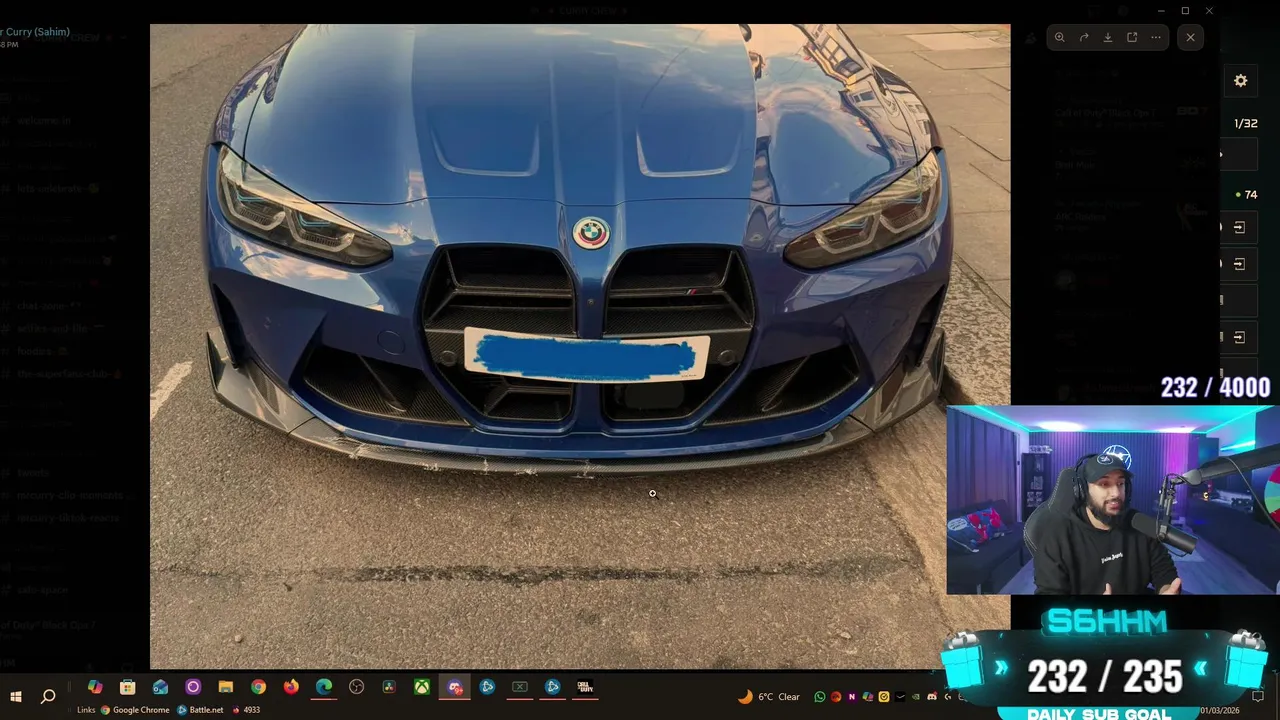This screenshot has width=1280, height=720.
Task: Zoom into the image with the magnifier icon
Action: click(1060, 37)
